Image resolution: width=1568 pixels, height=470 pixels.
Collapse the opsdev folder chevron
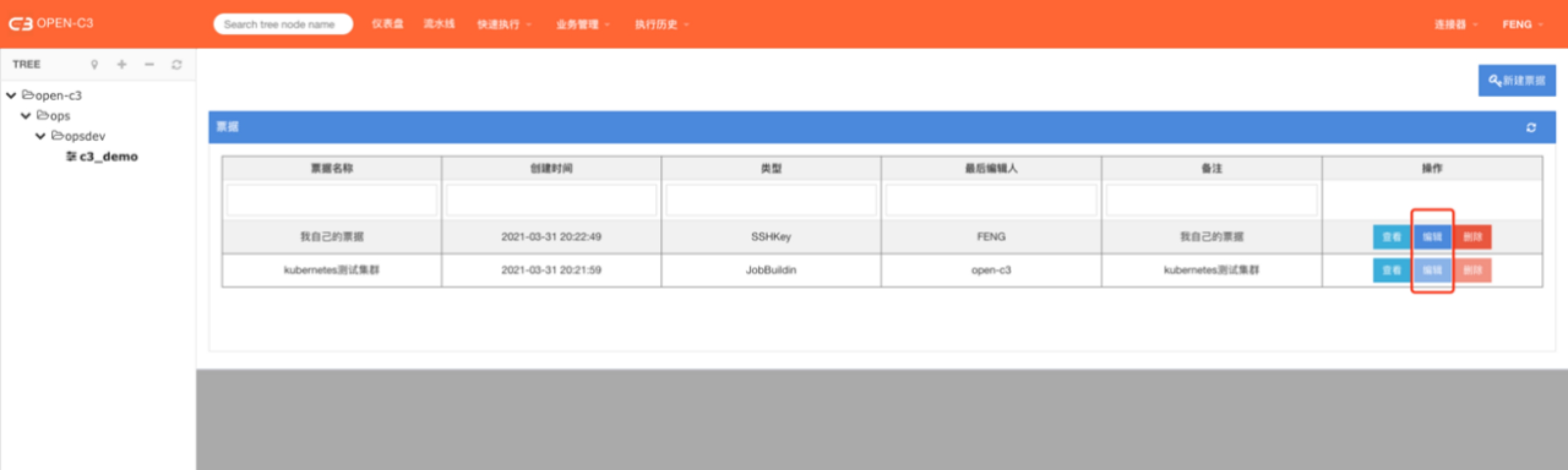(x=40, y=136)
